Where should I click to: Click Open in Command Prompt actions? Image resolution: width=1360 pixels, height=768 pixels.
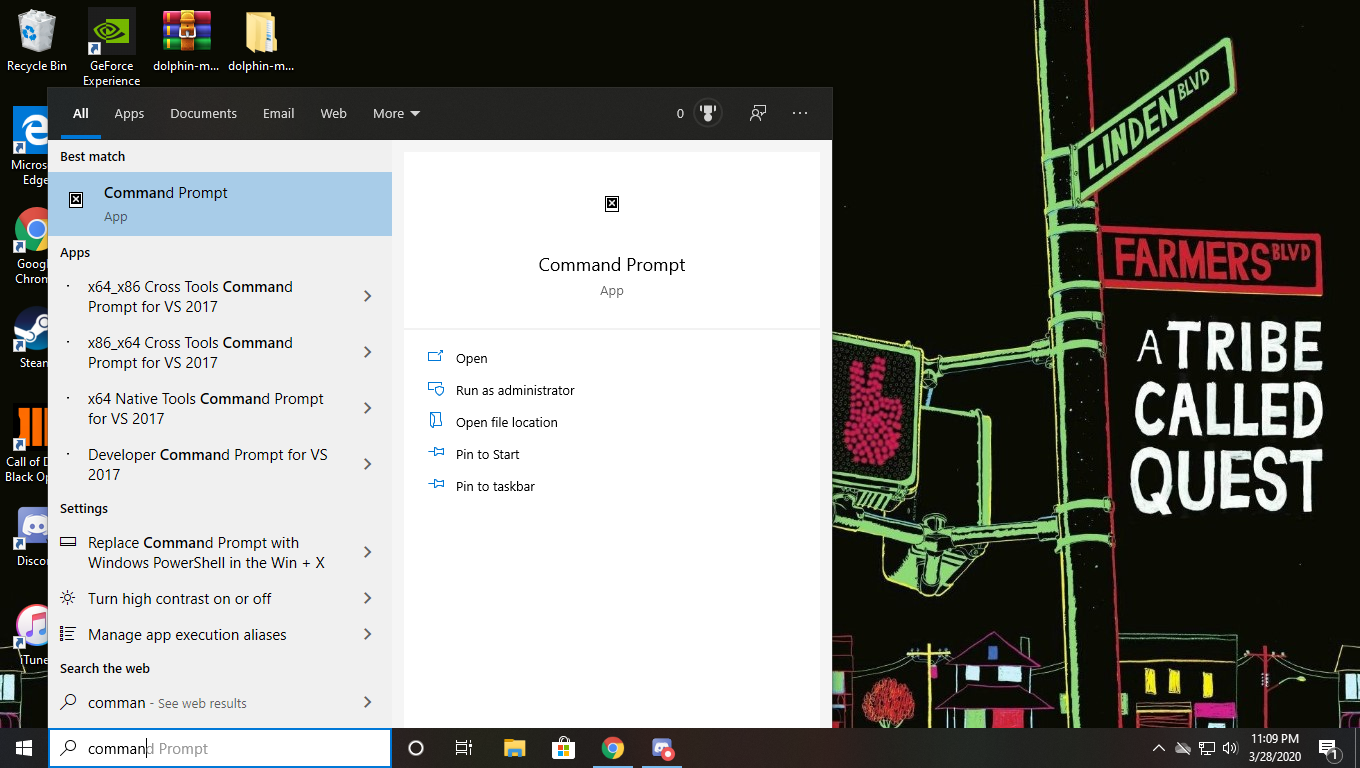tap(471, 358)
